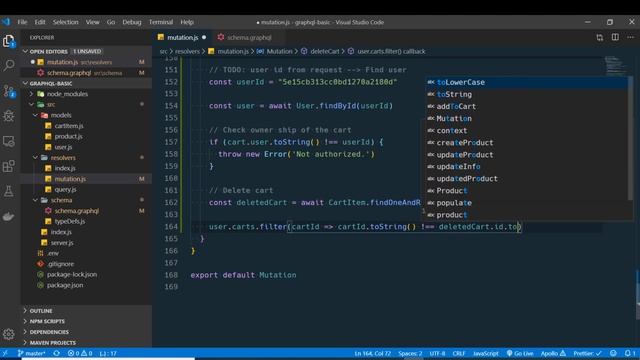Click deleteCart in breadcrumb path
This screenshot has width=640, height=360.
click(x=324, y=51)
